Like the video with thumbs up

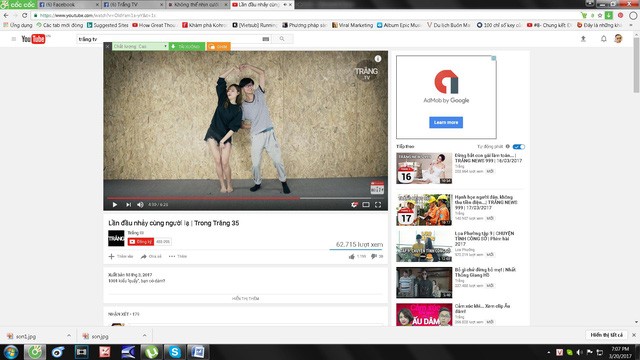[x=351, y=256]
